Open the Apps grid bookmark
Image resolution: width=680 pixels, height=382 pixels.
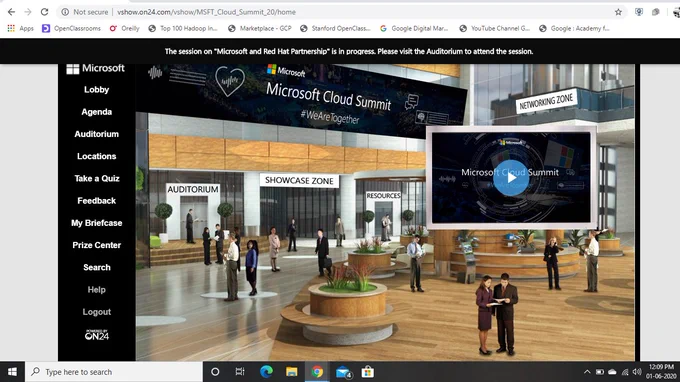point(20,28)
